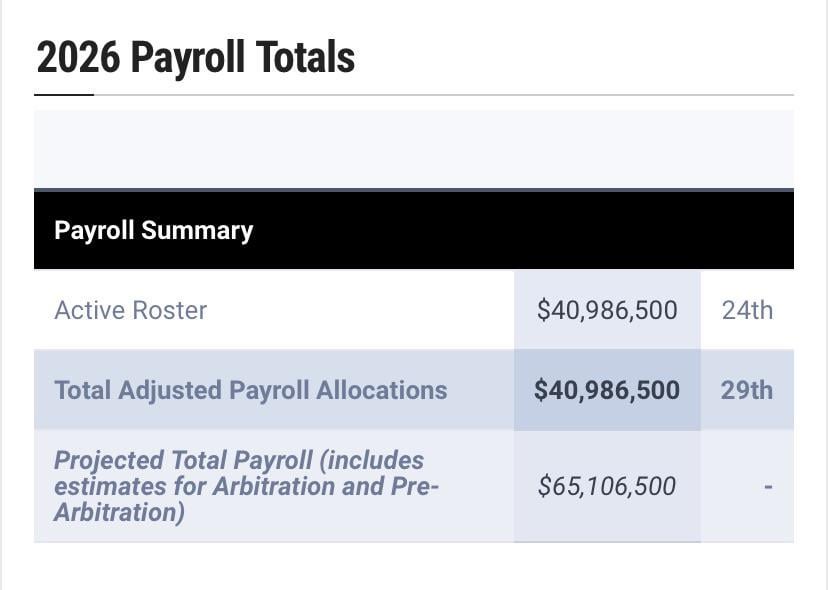Viewport: 828px width, 590px height.
Task: Select the bold $40,986,500 allocations amount
Action: tap(606, 390)
